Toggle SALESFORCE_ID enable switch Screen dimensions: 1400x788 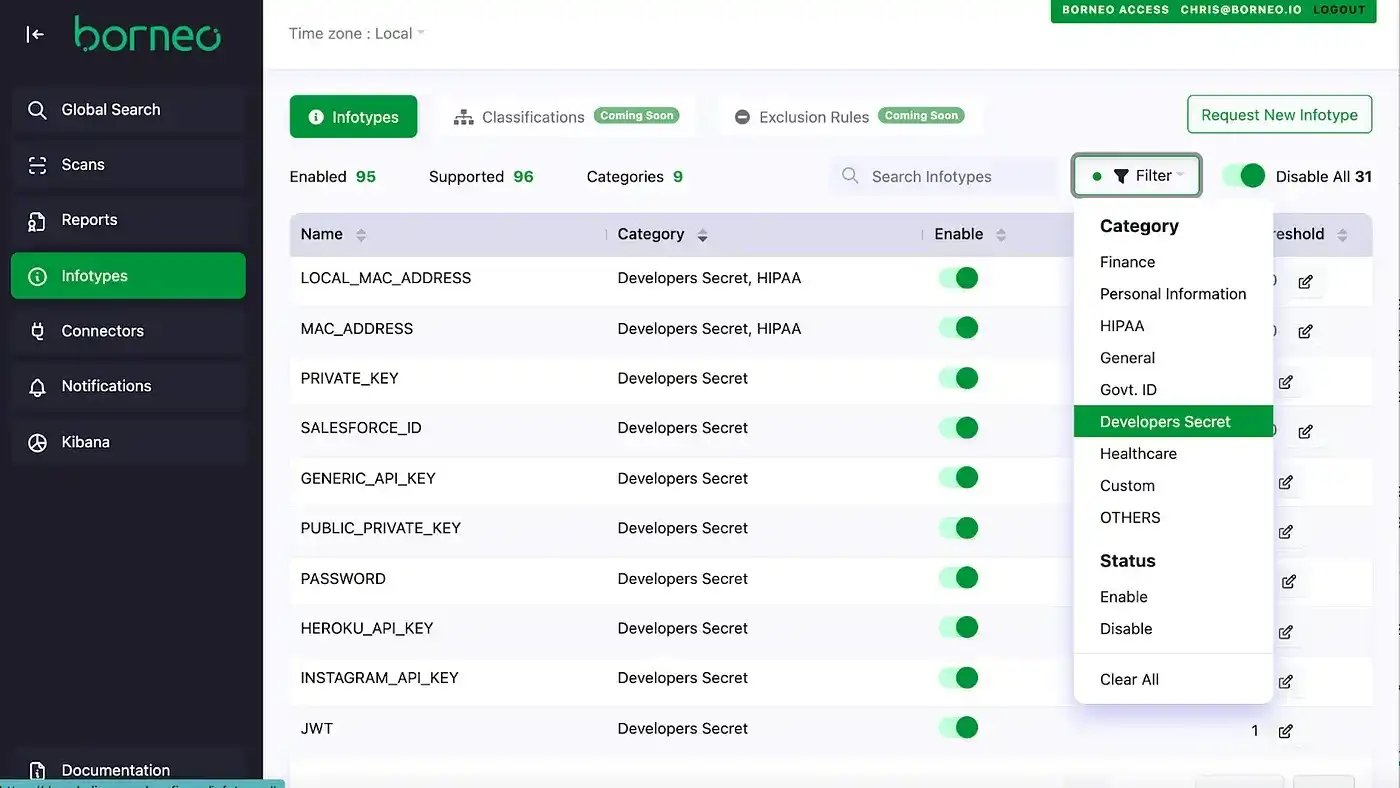pos(958,428)
